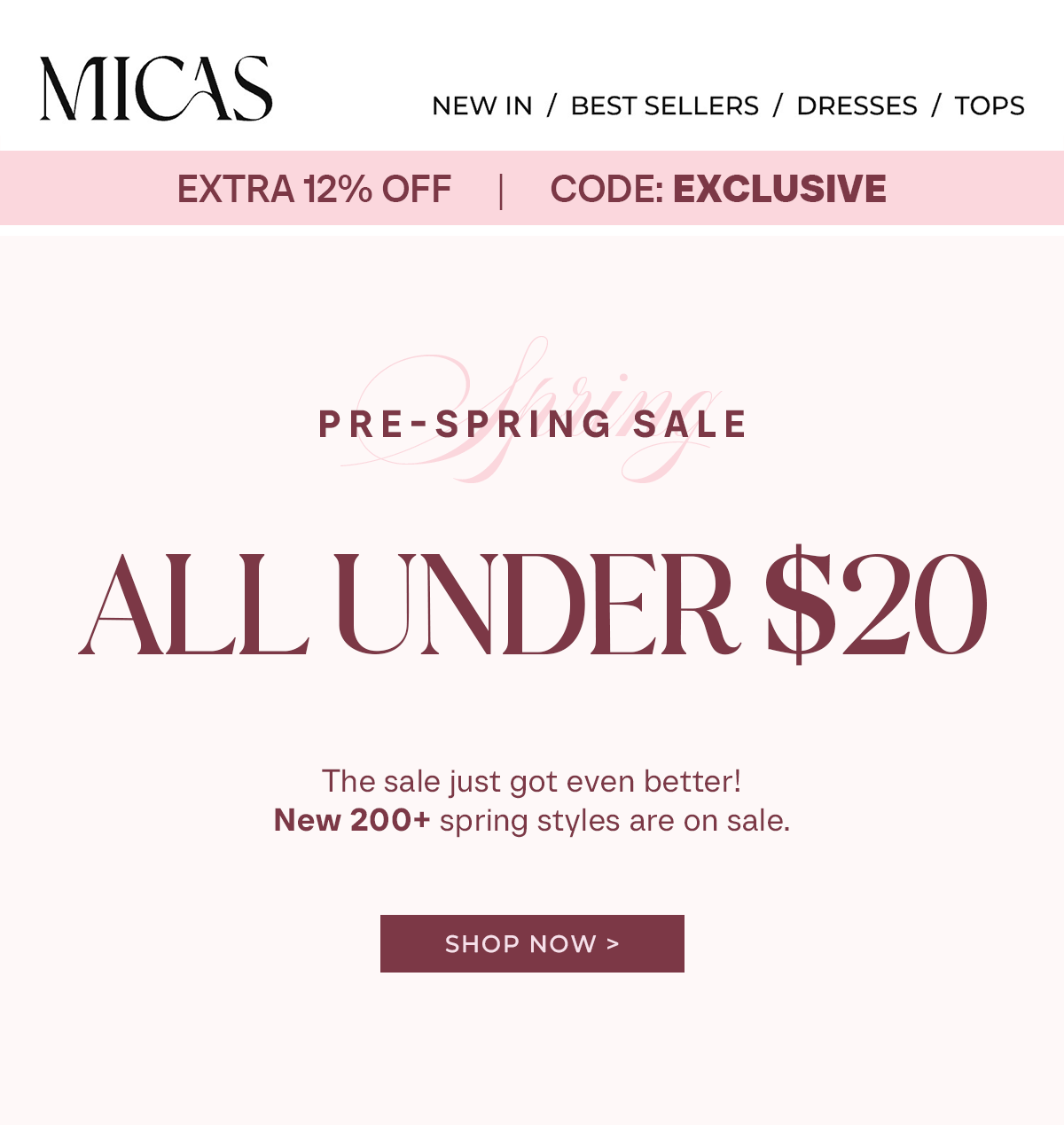This screenshot has height=1125, width=1064.
Task: Select the TOPS navigation link
Action: click(990, 105)
